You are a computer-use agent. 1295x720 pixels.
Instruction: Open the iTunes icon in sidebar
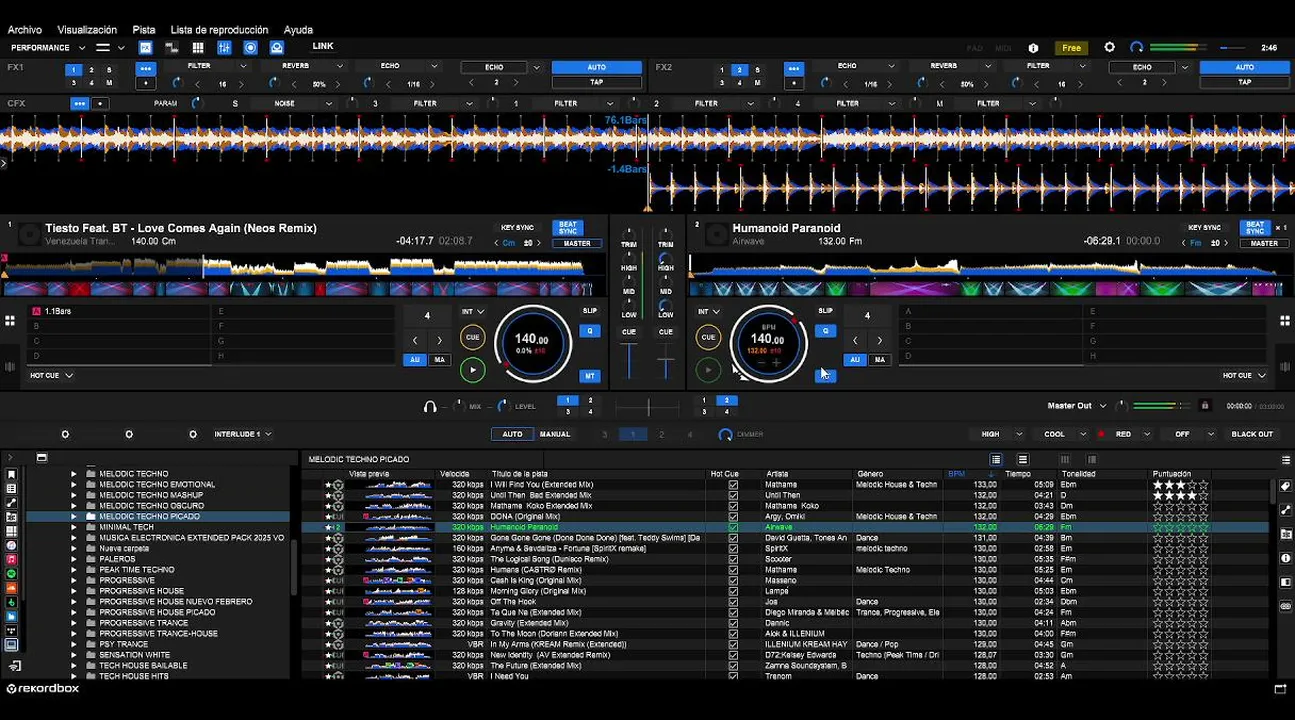11,546
